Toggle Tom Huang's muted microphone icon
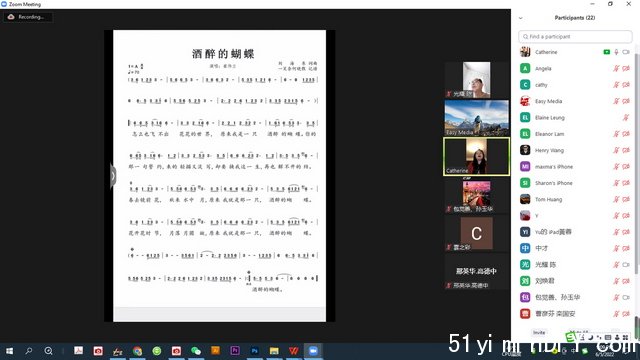Viewport: 640px width, 360px height. click(x=616, y=199)
